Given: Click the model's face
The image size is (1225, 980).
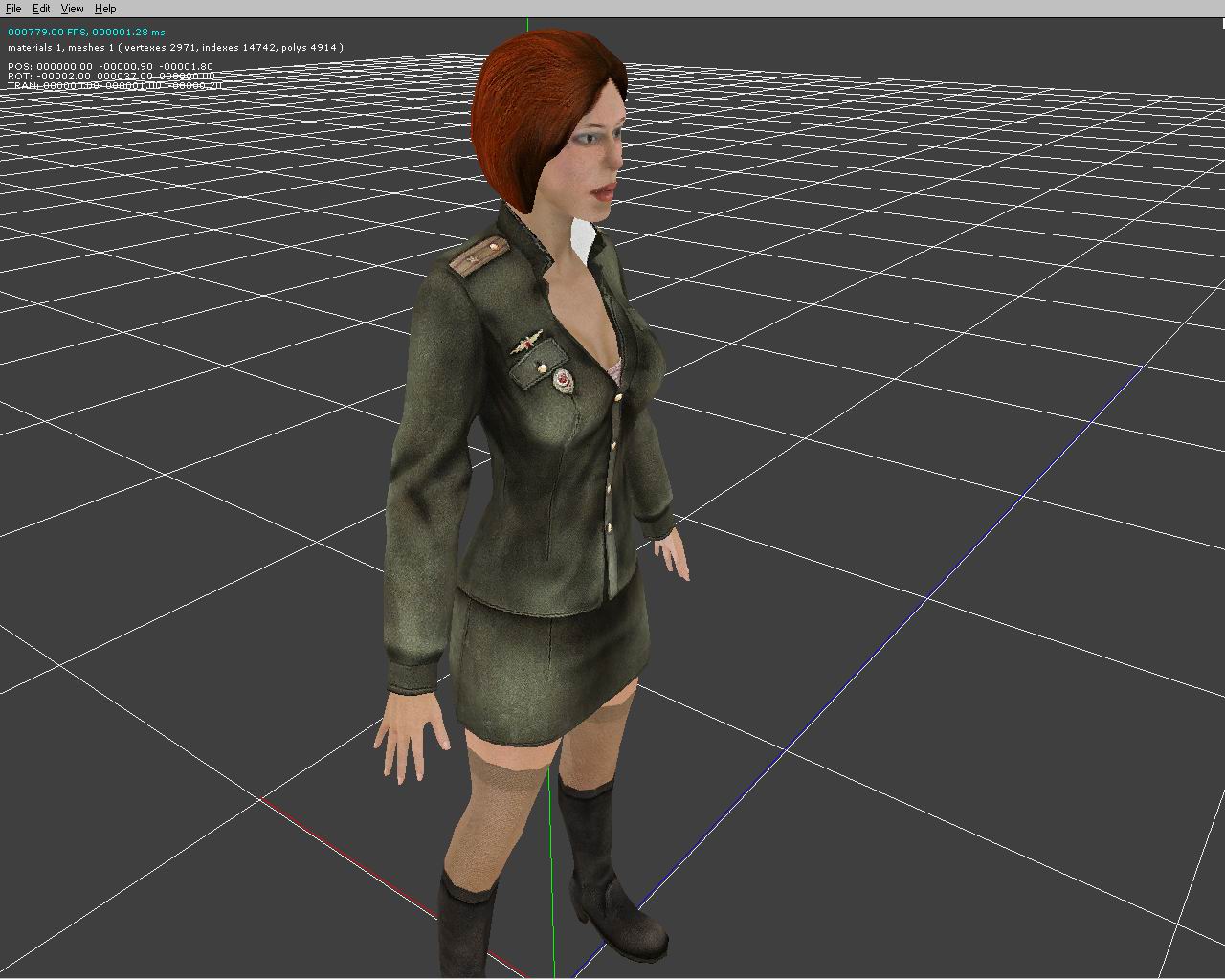Looking at the screenshot, I should click(x=595, y=153).
